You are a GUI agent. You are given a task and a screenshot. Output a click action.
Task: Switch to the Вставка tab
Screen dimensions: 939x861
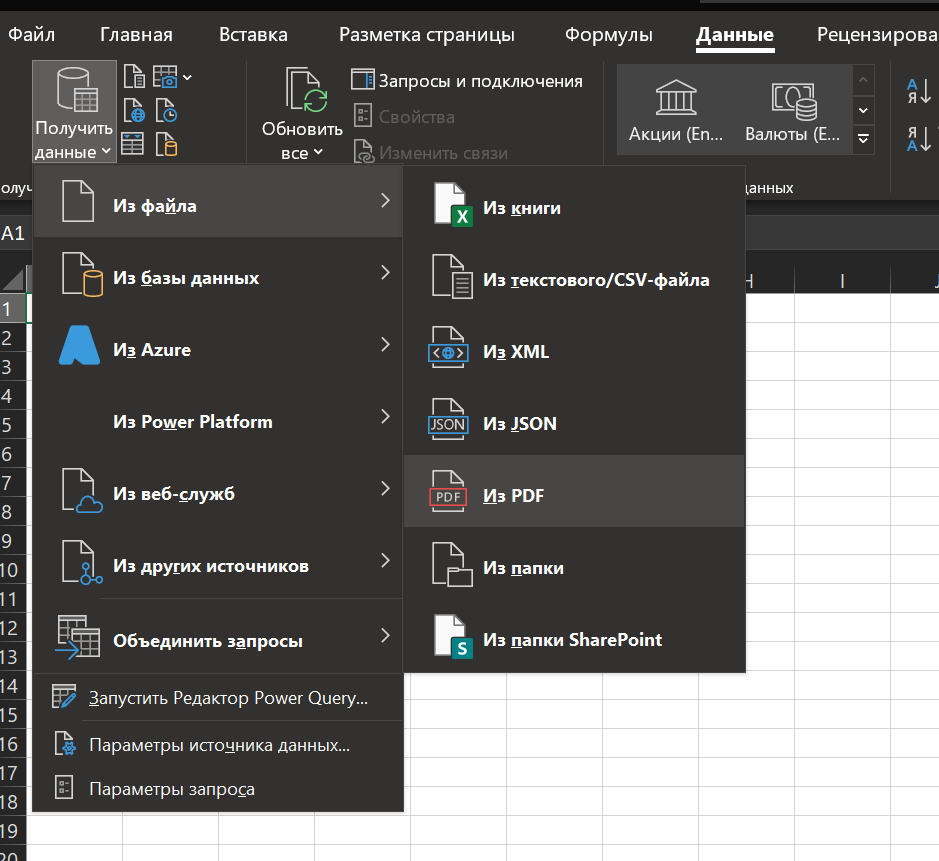[x=253, y=35]
